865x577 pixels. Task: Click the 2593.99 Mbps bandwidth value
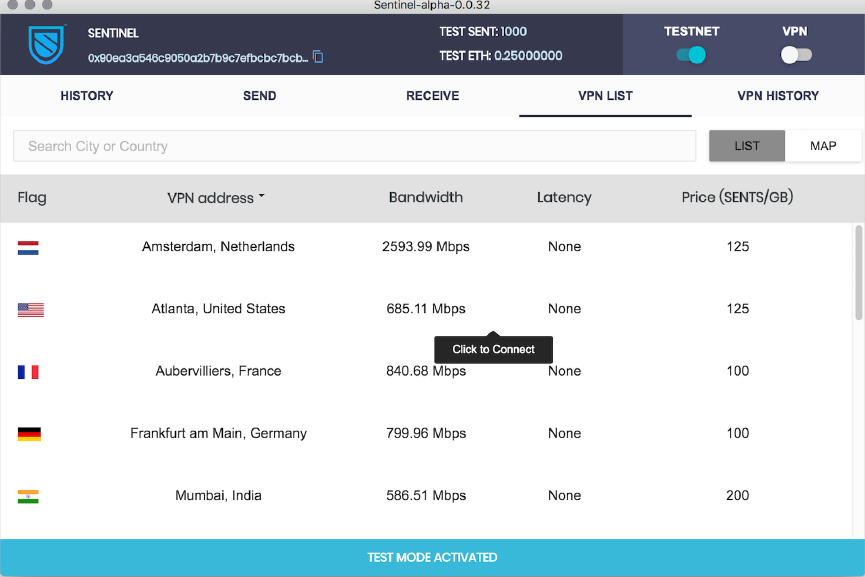click(x=425, y=247)
